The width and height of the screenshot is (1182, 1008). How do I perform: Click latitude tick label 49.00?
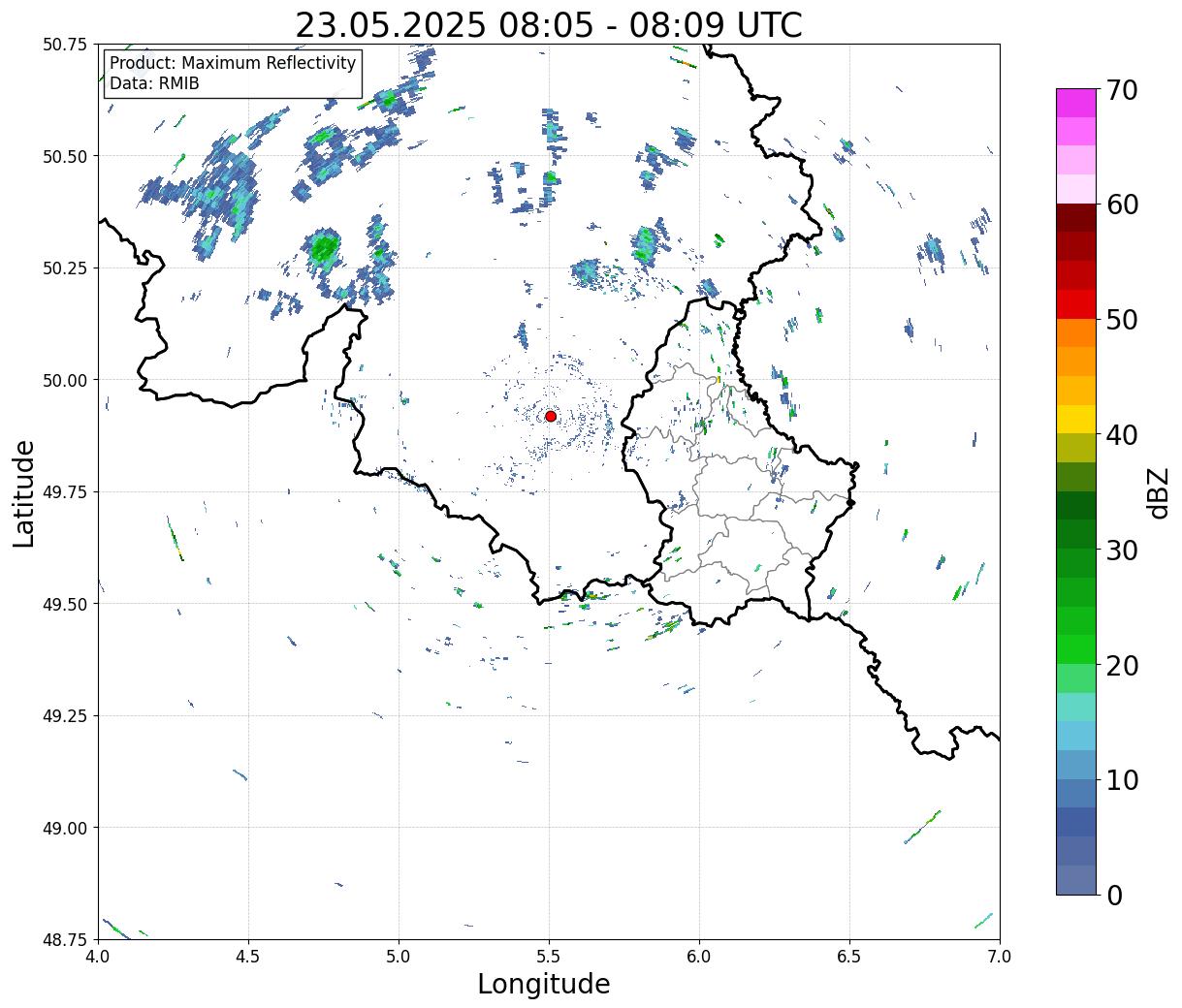(65, 828)
